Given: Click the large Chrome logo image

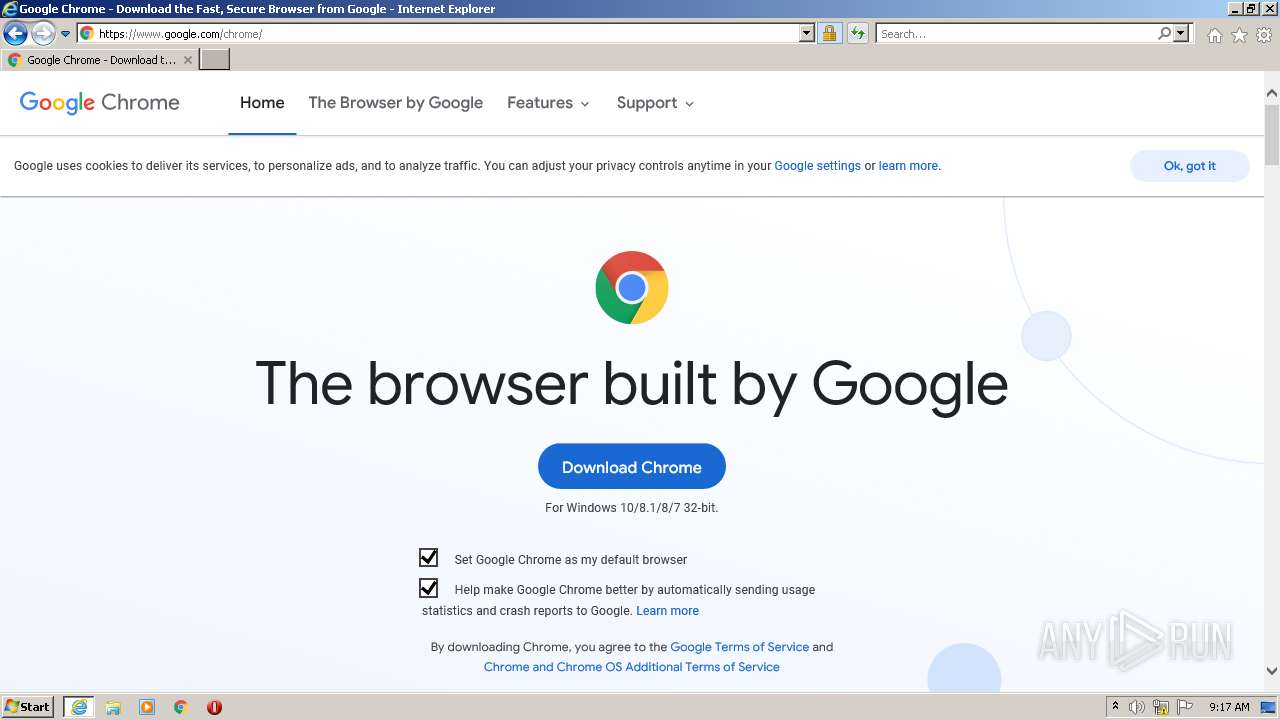Looking at the screenshot, I should (x=632, y=288).
